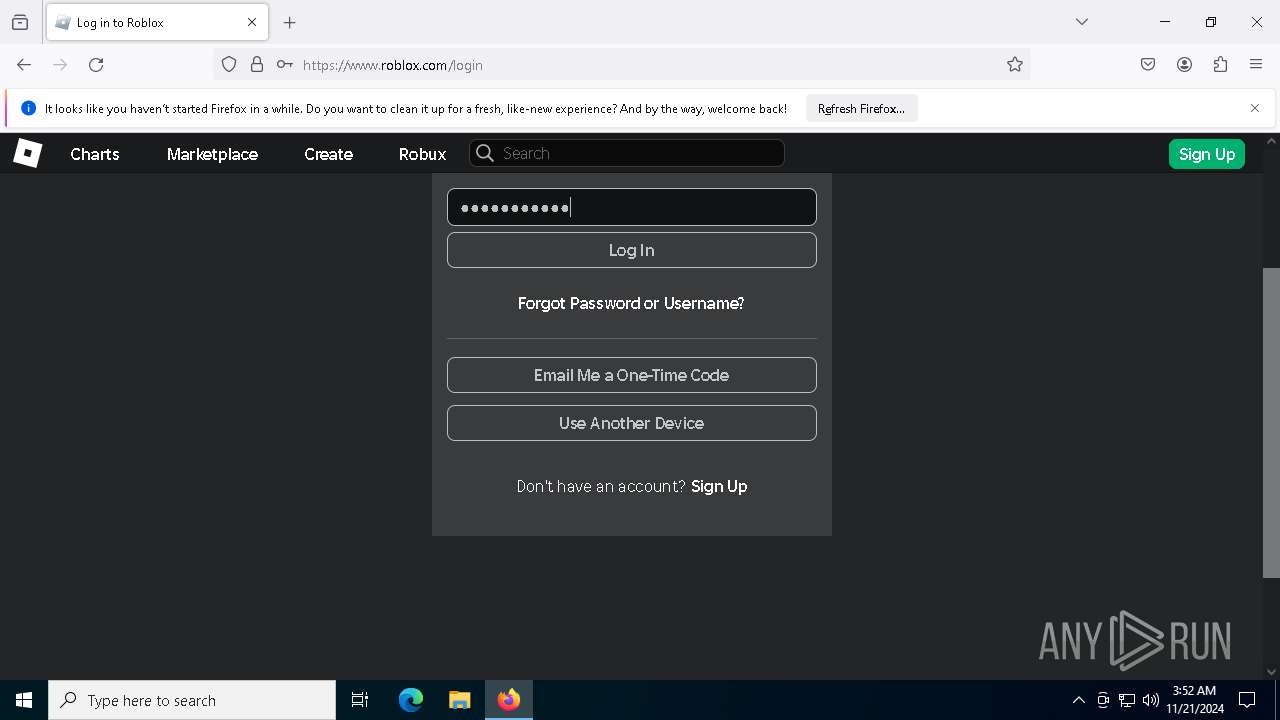
Task: Click the Sign Up link below the form
Action: tap(719, 486)
